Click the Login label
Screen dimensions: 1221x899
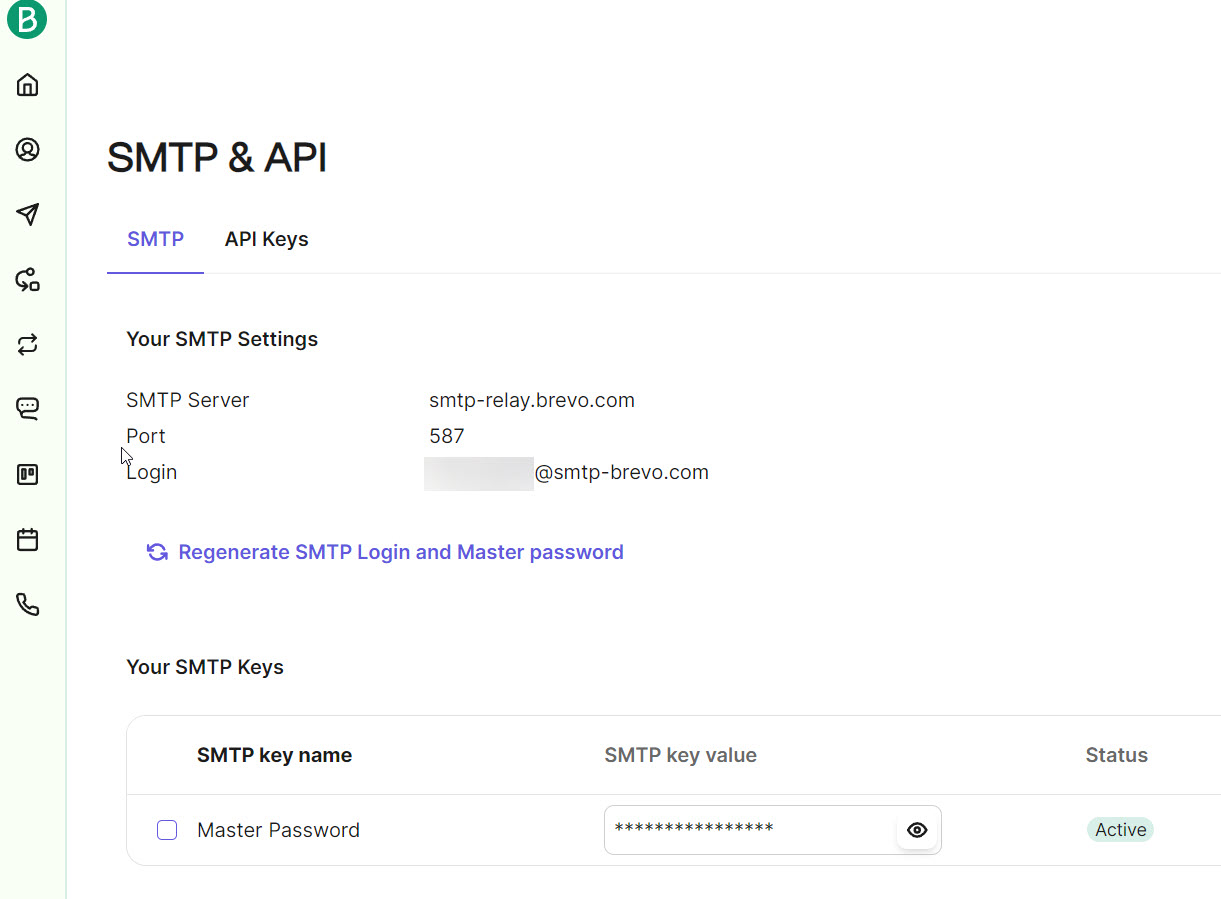click(x=151, y=472)
